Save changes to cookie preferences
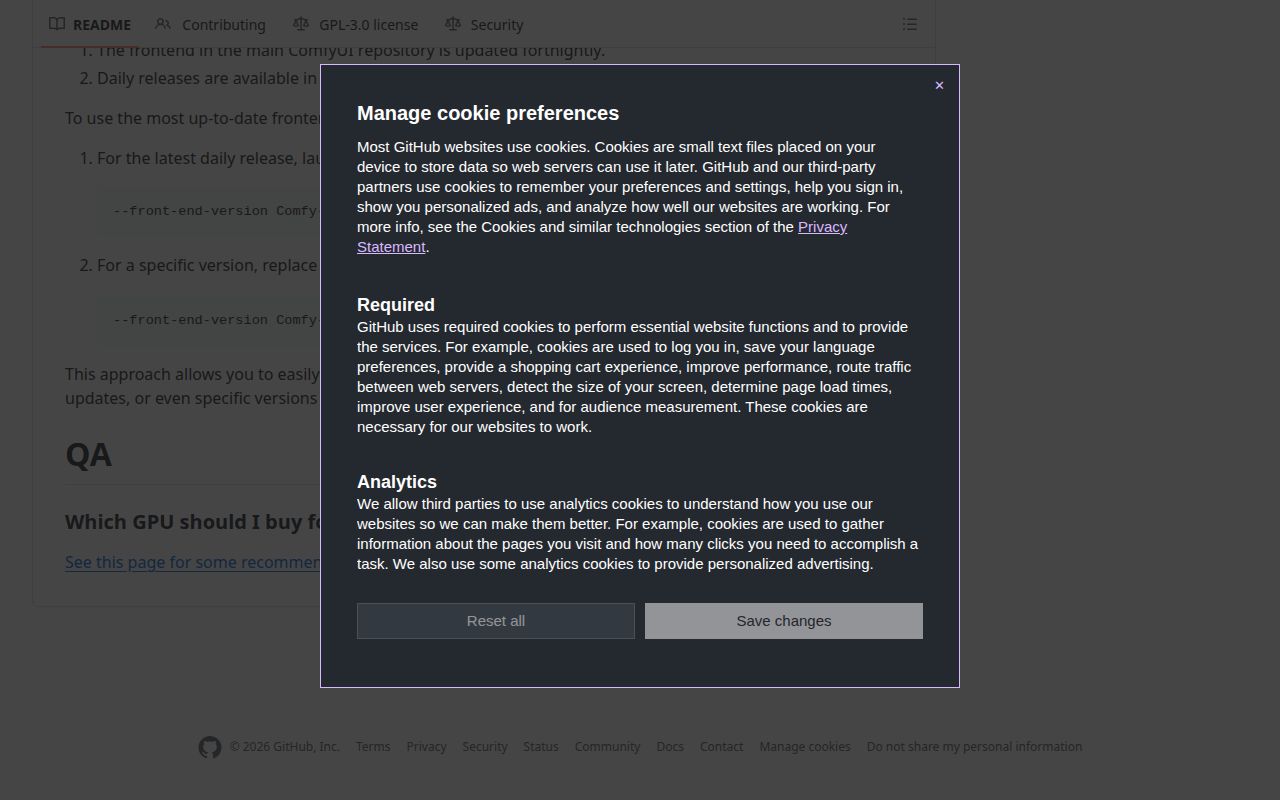Screen dimensions: 1280x800 point(784,621)
